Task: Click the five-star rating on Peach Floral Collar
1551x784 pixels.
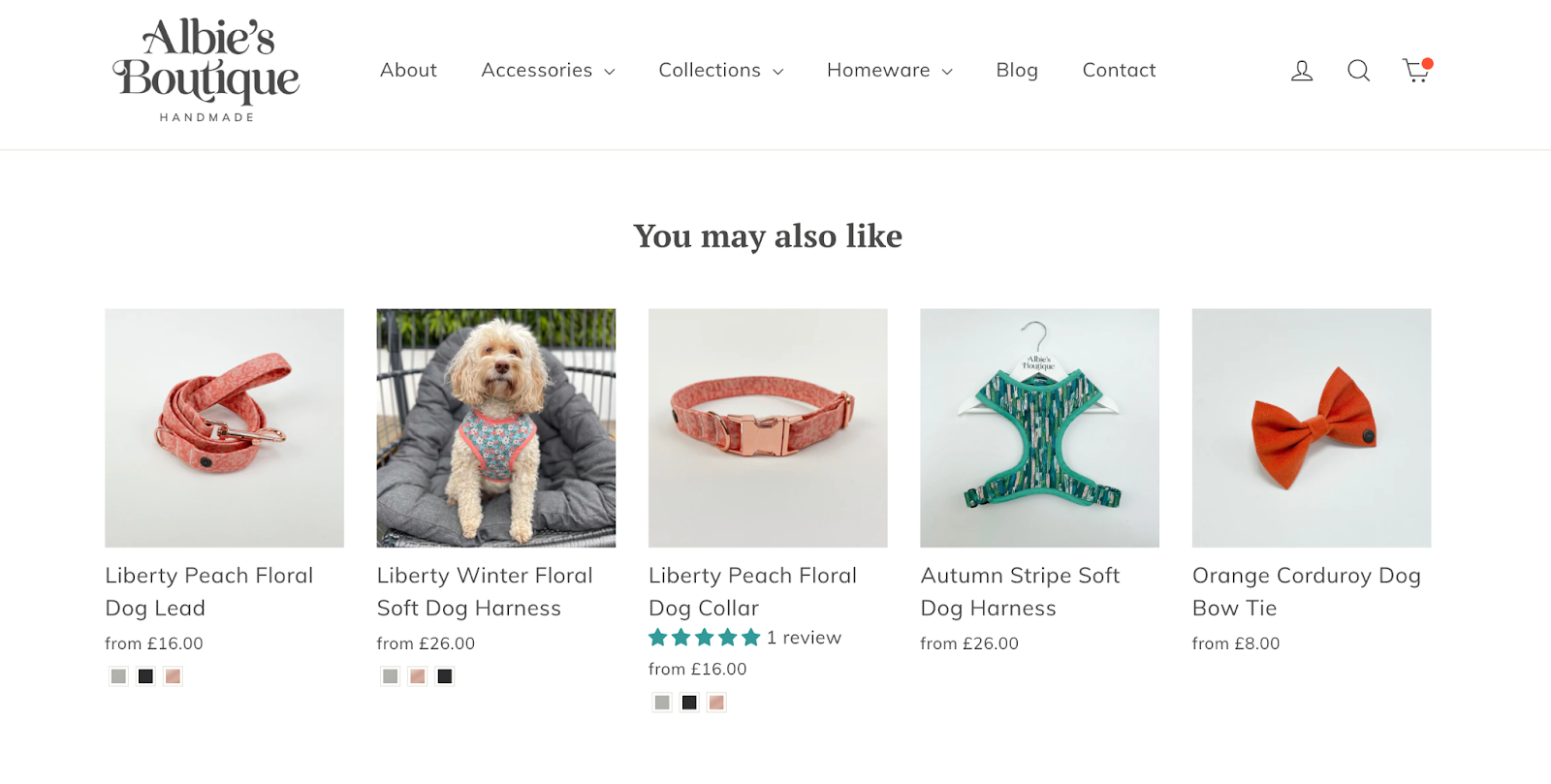Action: pos(705,638)
